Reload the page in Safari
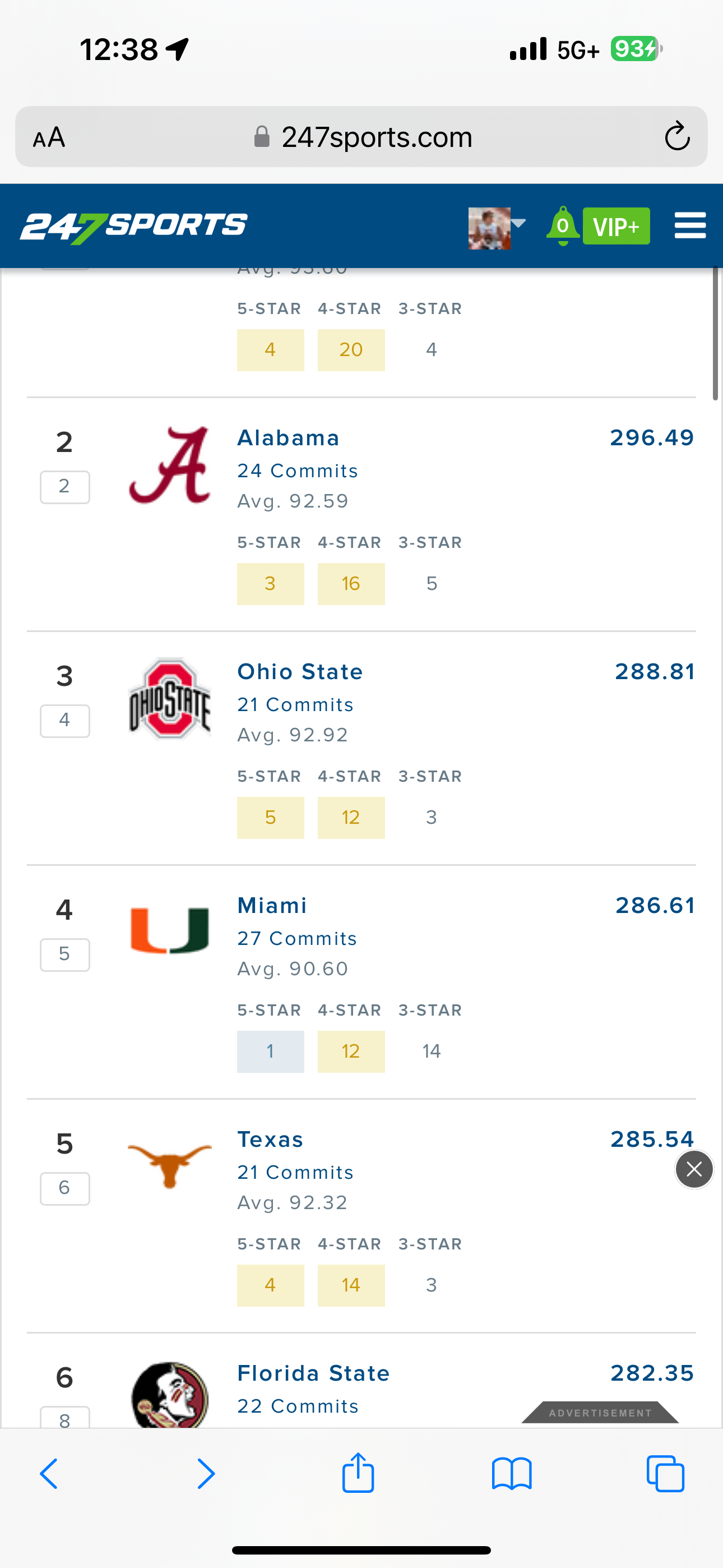The height and width of the screenshot is (1568, 723). (x=676, y=136)
